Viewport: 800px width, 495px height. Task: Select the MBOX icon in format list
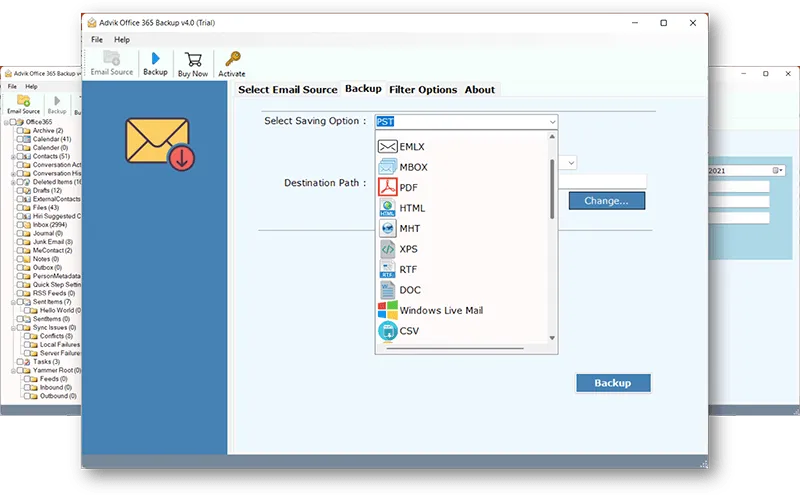click(x=387, y=167)
